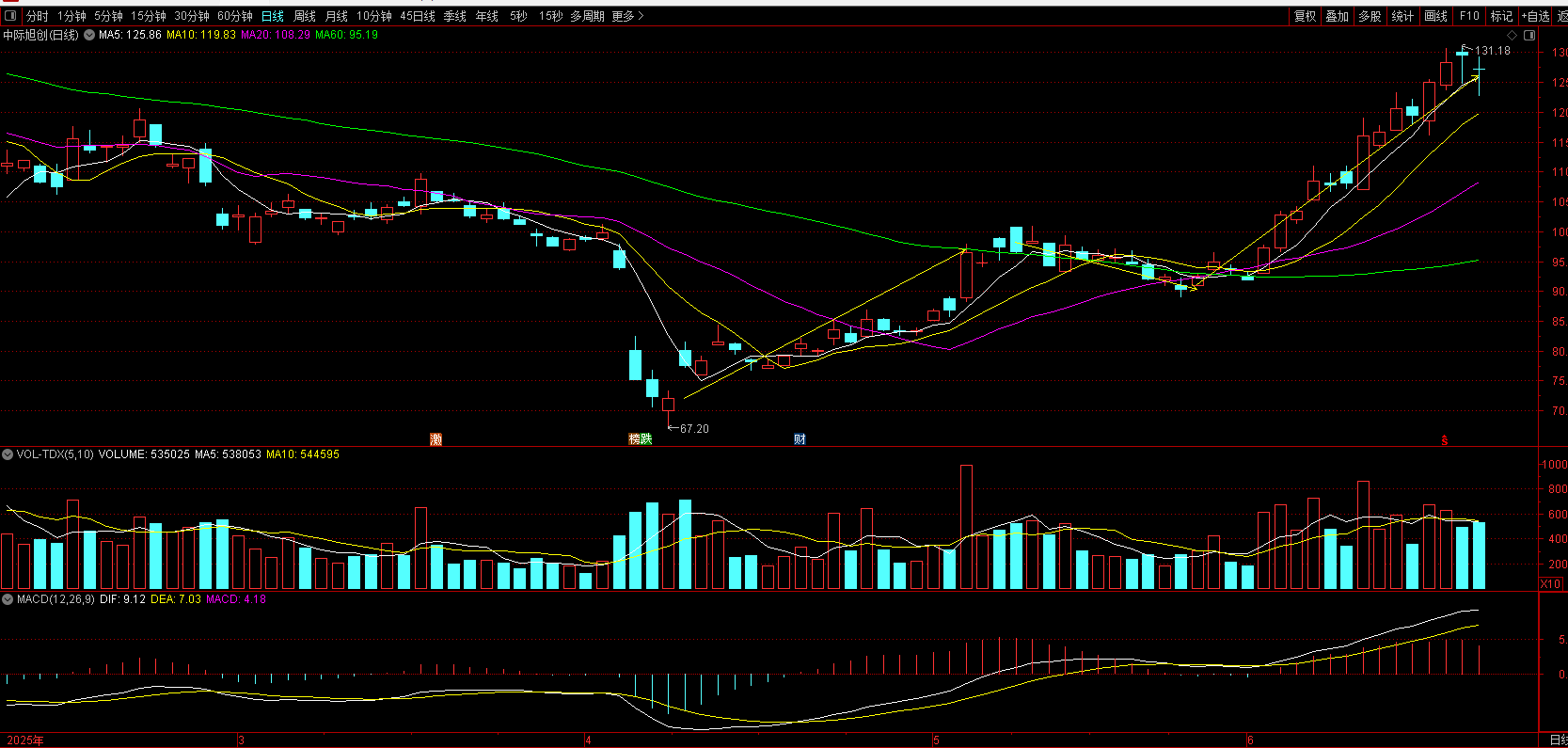
Task: Click the 叠加 overlay button
Action: tap(1338, 16)
